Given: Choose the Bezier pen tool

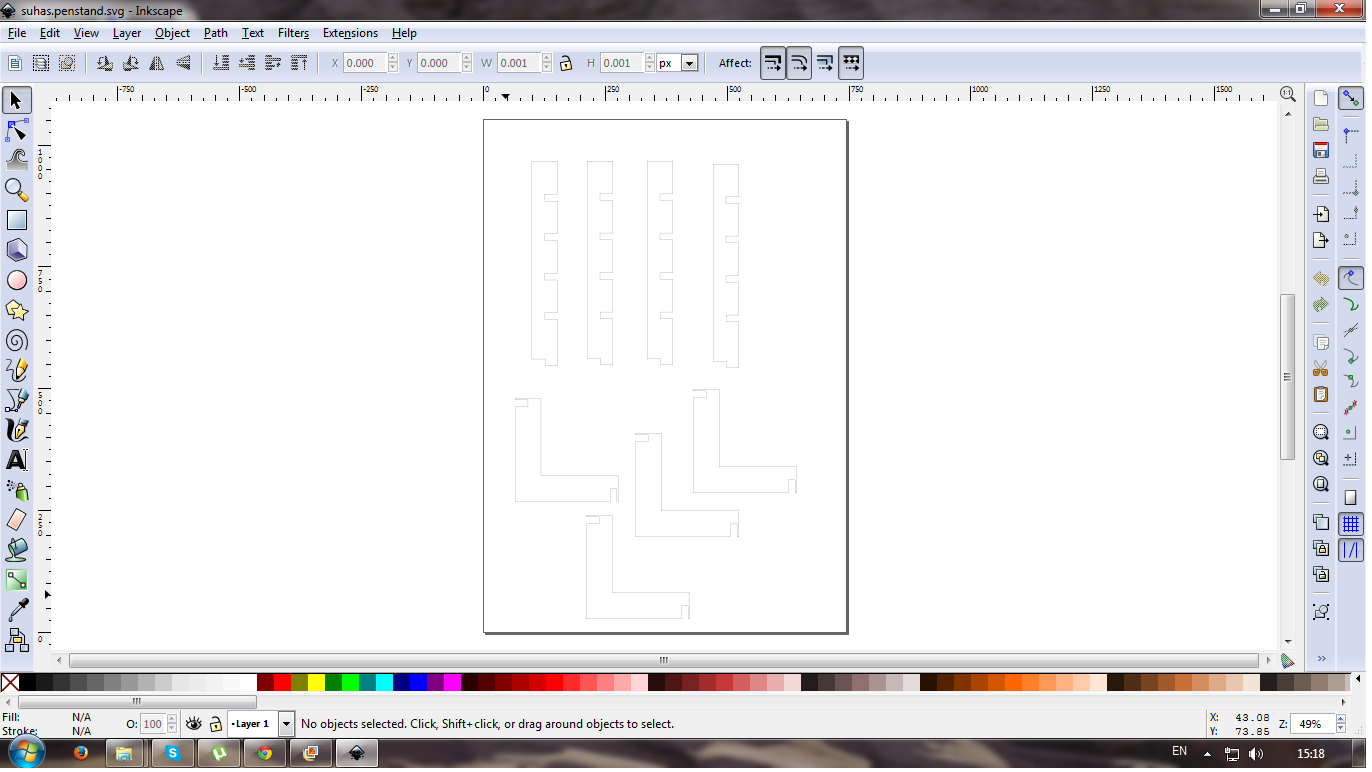Looking at the screenshot, I should 17,400.
